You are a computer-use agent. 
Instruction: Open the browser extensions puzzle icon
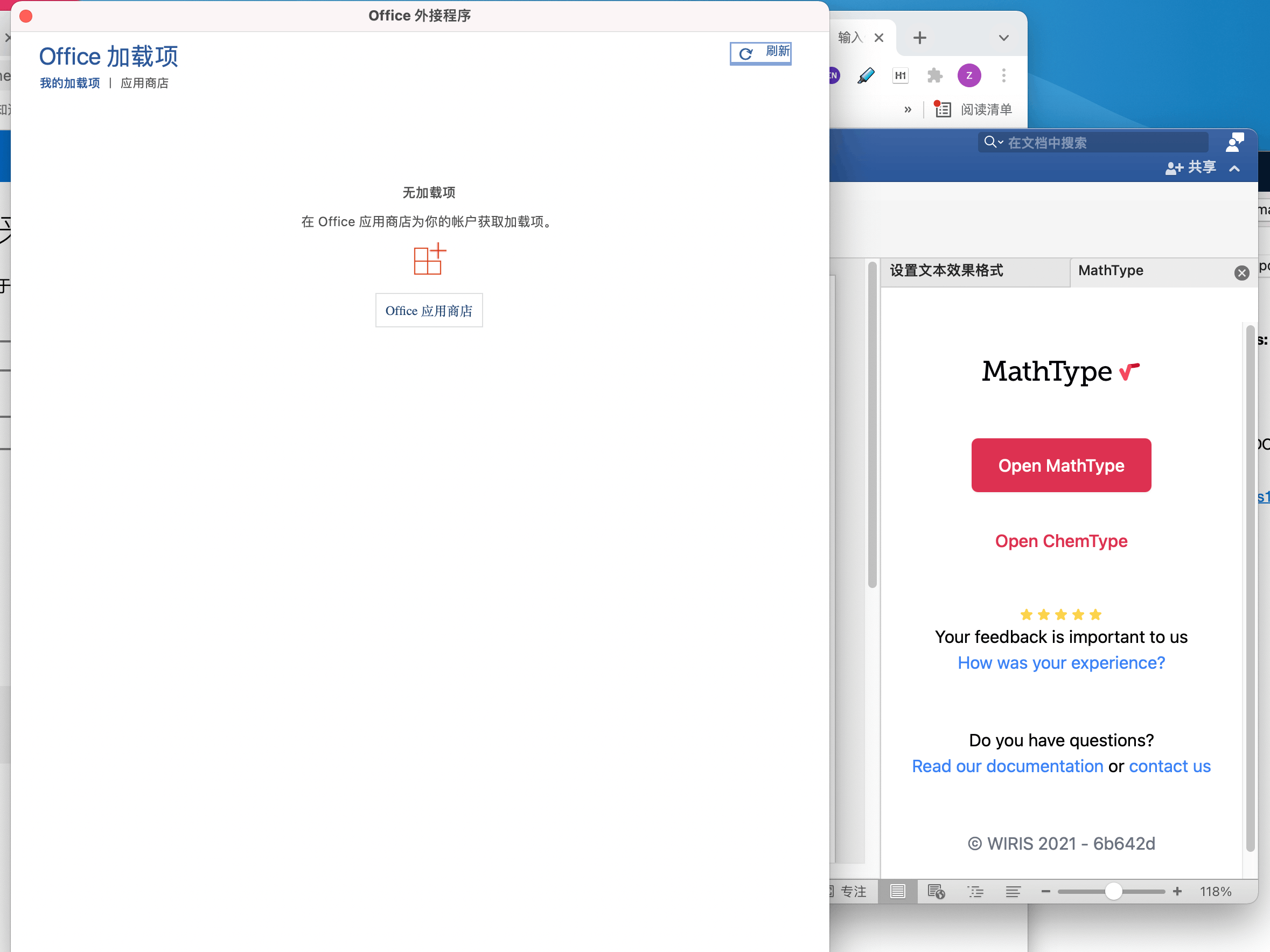(934, 75)
